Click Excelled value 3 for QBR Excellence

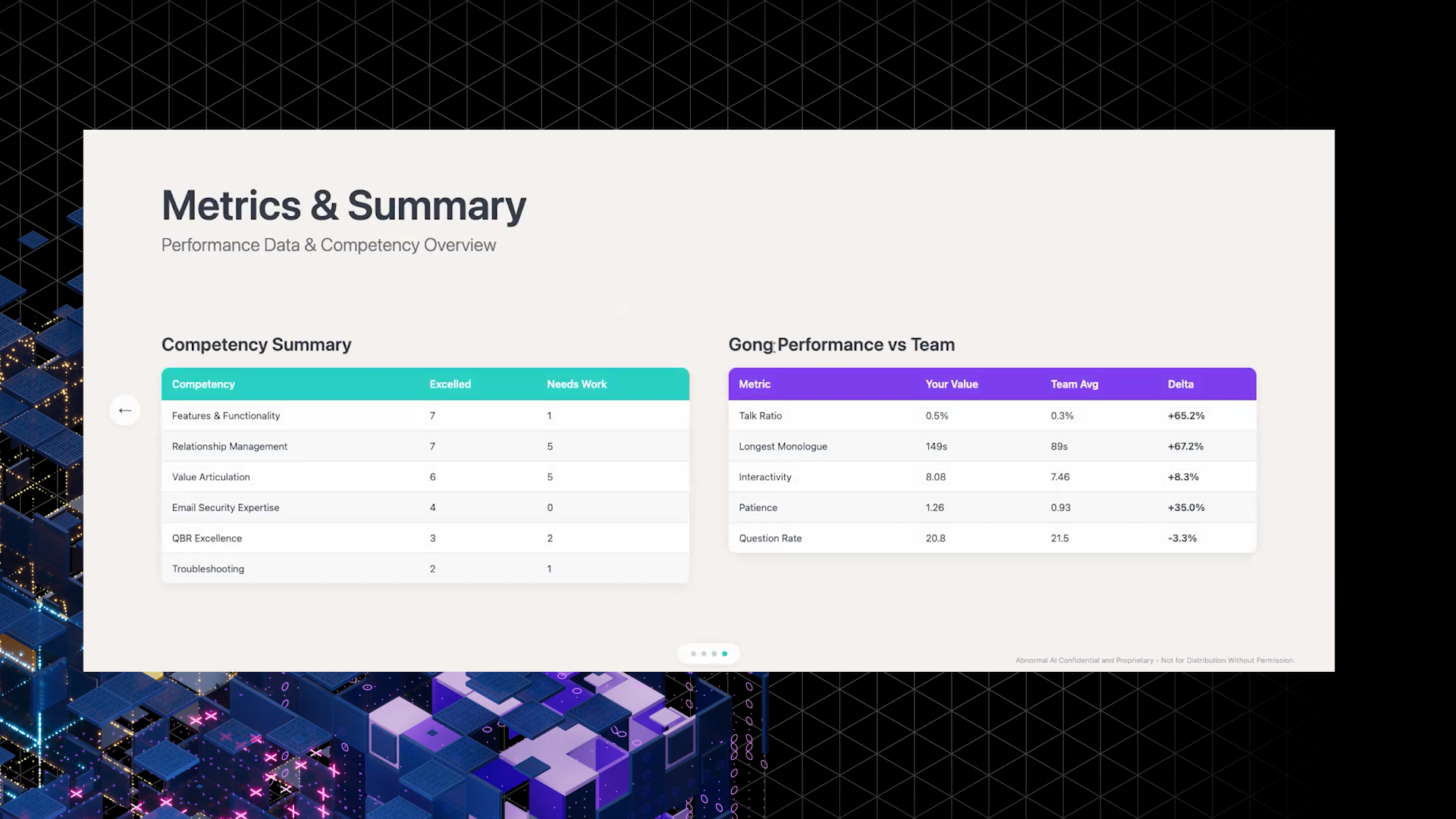pos(433,538)
